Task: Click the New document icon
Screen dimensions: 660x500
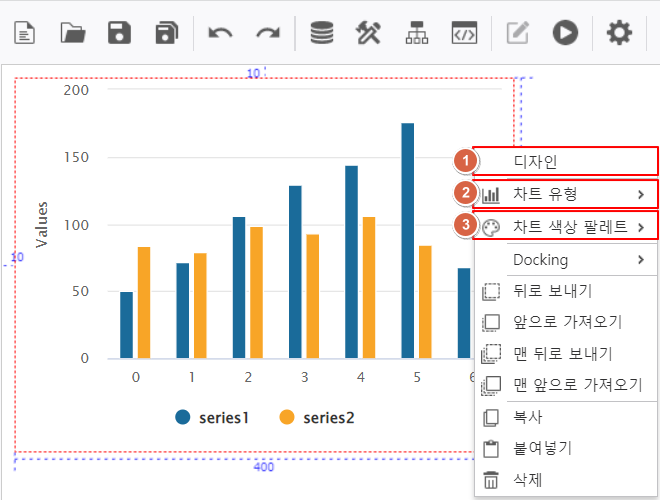Action: point(24,32)
